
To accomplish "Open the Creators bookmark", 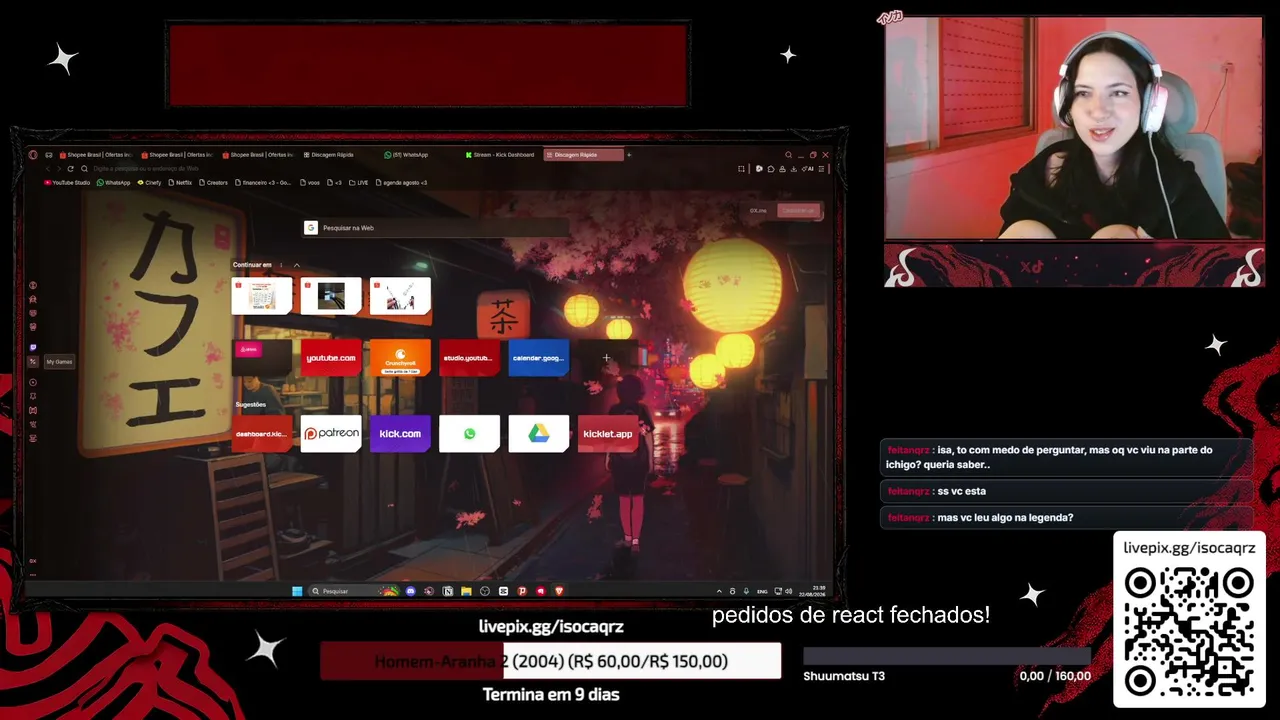I will 214,183.
